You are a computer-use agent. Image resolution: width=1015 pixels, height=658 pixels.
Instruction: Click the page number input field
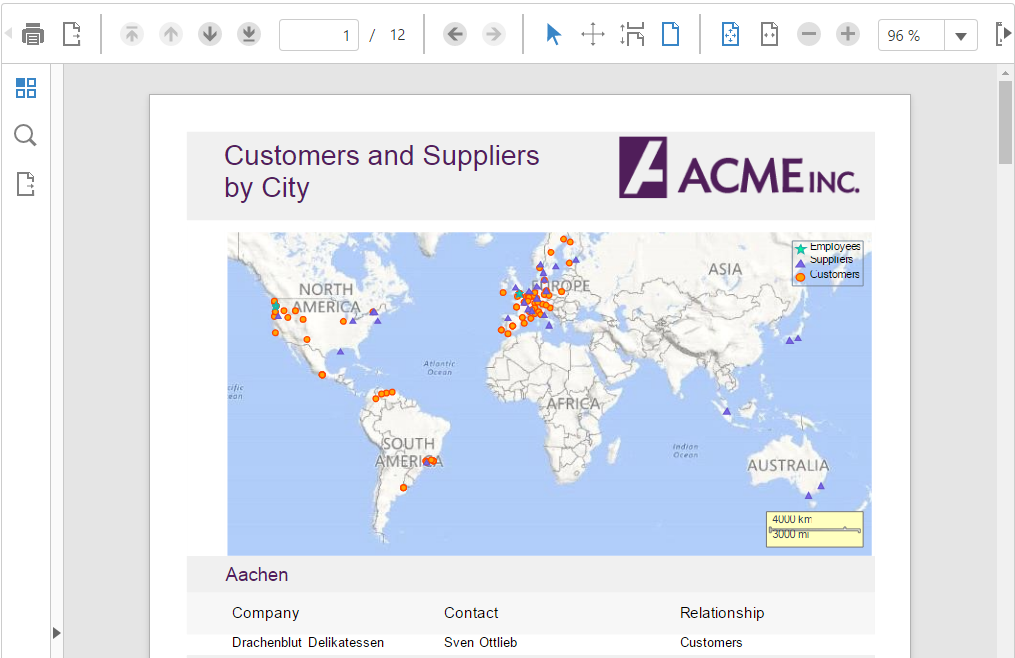coord(318,35)
